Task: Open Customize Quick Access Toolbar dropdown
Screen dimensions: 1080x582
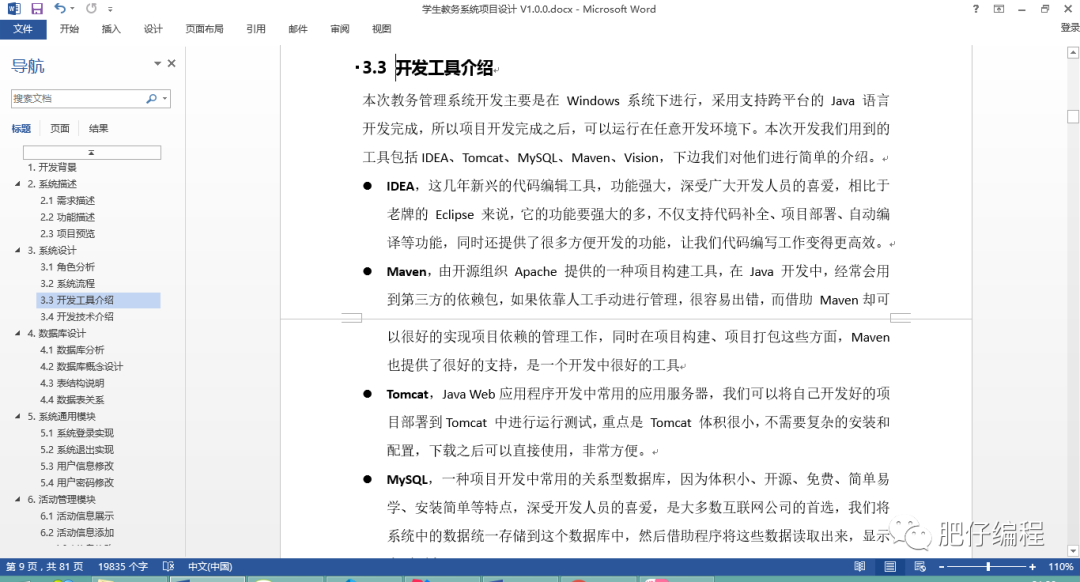Action: [x=110, y=9]
